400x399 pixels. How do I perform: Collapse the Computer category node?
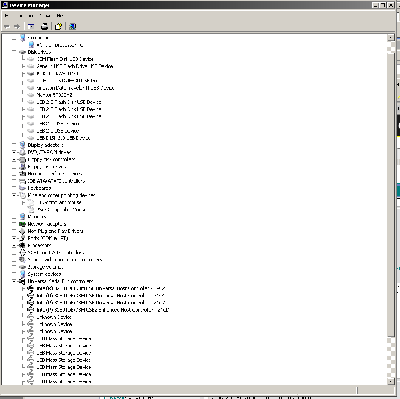click(x=14, y=38)
